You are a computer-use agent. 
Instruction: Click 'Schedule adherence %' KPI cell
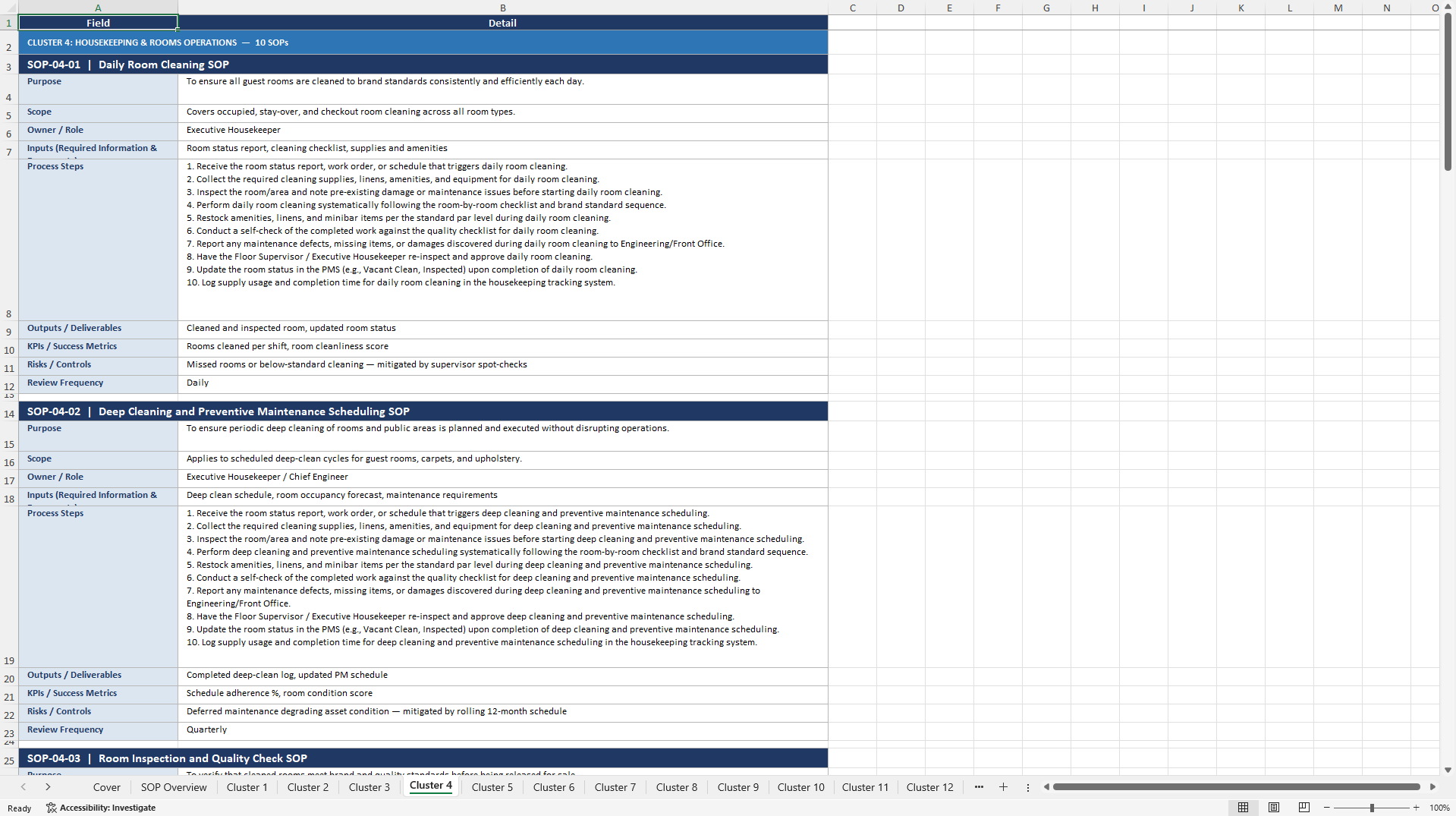[502, 694]
